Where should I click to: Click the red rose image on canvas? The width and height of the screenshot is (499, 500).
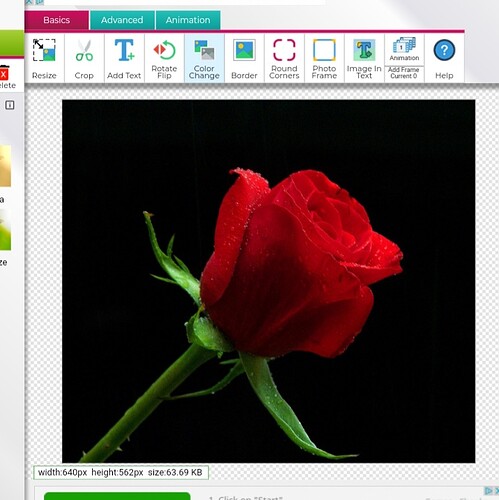[268, 281]
